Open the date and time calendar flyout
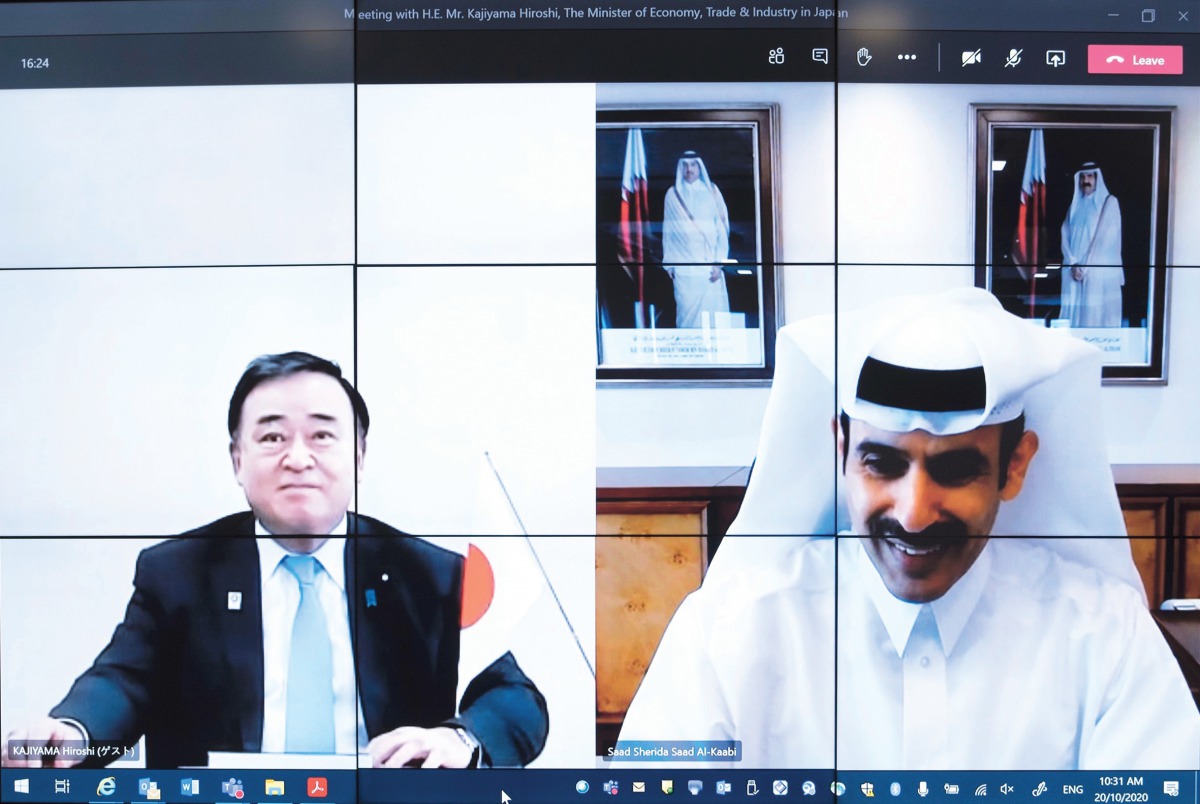Image resolution: width=1200 pixels, height=804 pixels. (x=1120, y=788)
